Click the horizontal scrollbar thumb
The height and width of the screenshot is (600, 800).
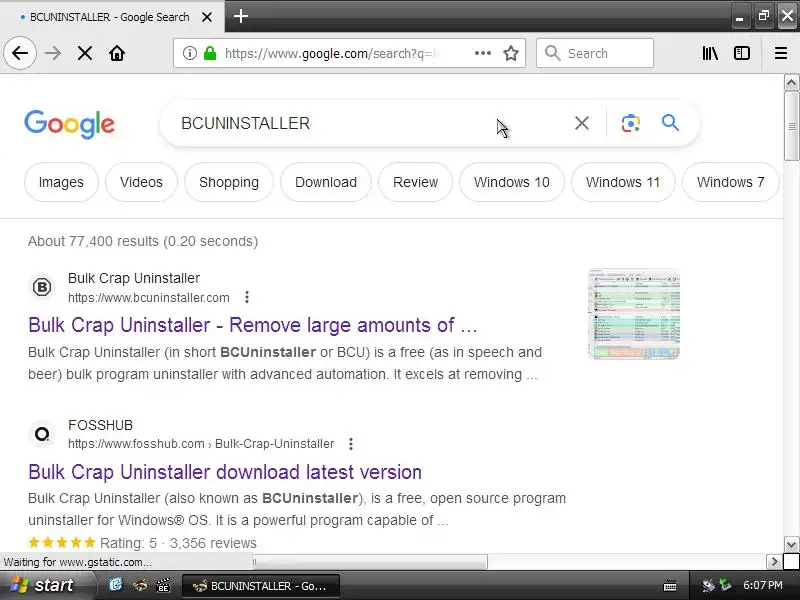(370, 562)
